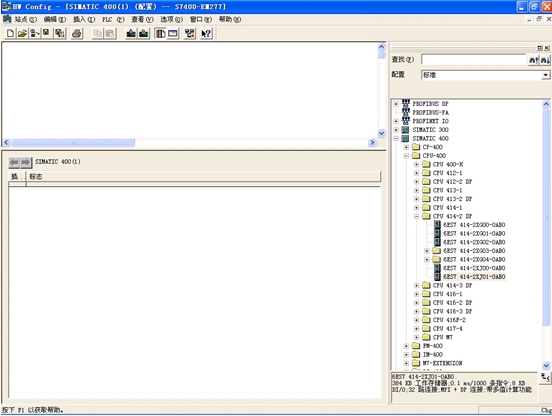
Task: Expand the PROFIBUS DP node
Action: [x=396, y=104]
